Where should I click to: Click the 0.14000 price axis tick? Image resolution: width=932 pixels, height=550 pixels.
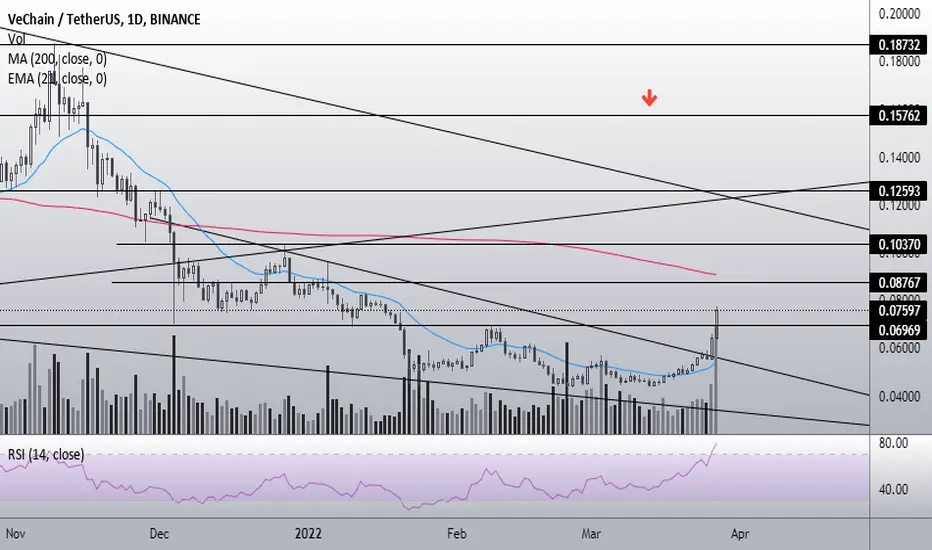click(x=899, y=158)
